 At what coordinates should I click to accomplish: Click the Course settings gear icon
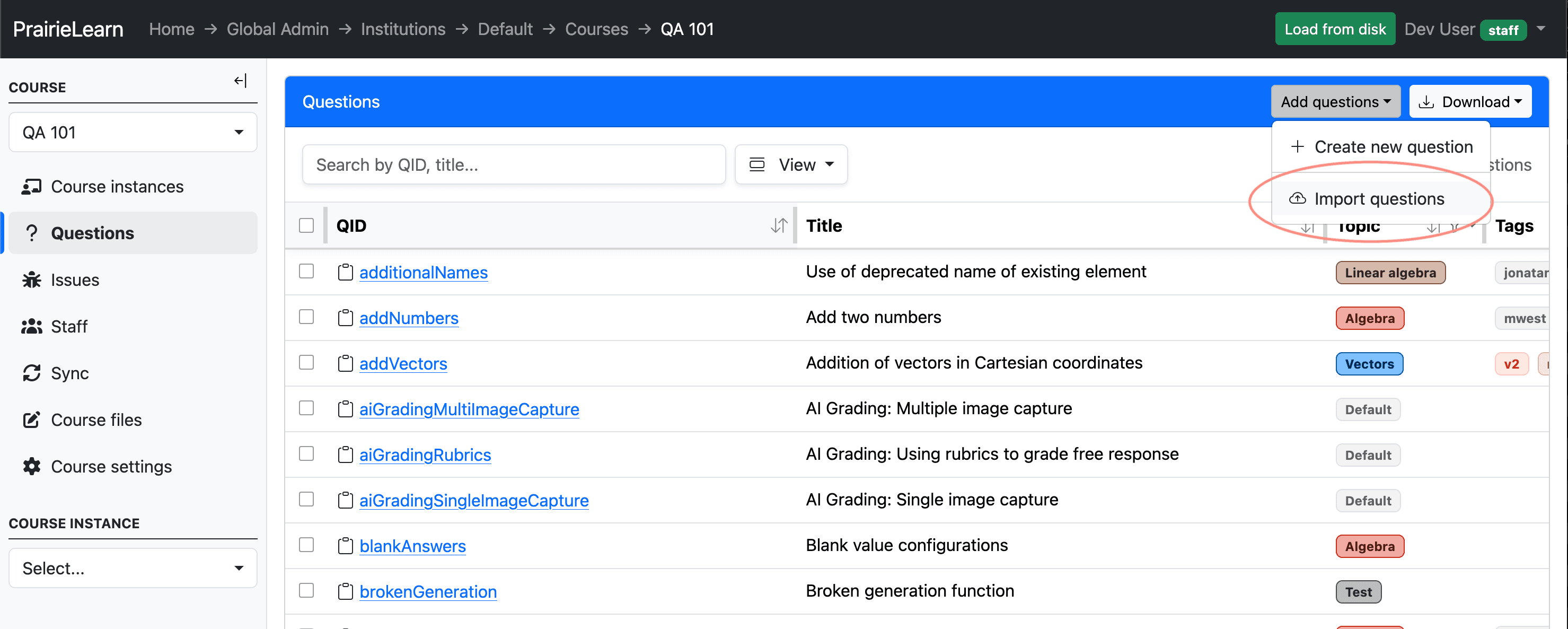click(x=32, y=466)
